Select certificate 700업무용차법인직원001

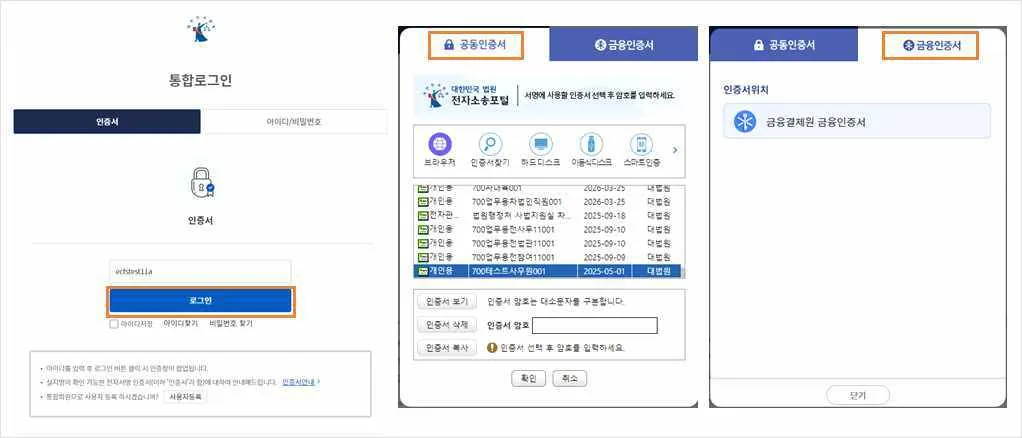548,201
